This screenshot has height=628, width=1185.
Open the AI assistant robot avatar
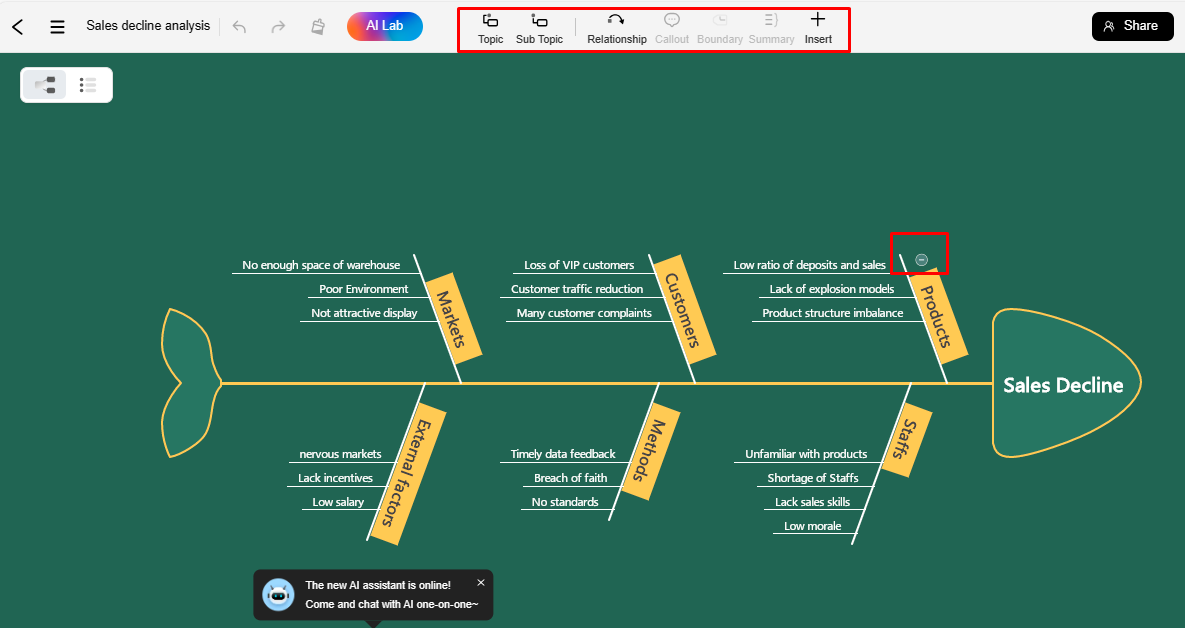point(278,595)
